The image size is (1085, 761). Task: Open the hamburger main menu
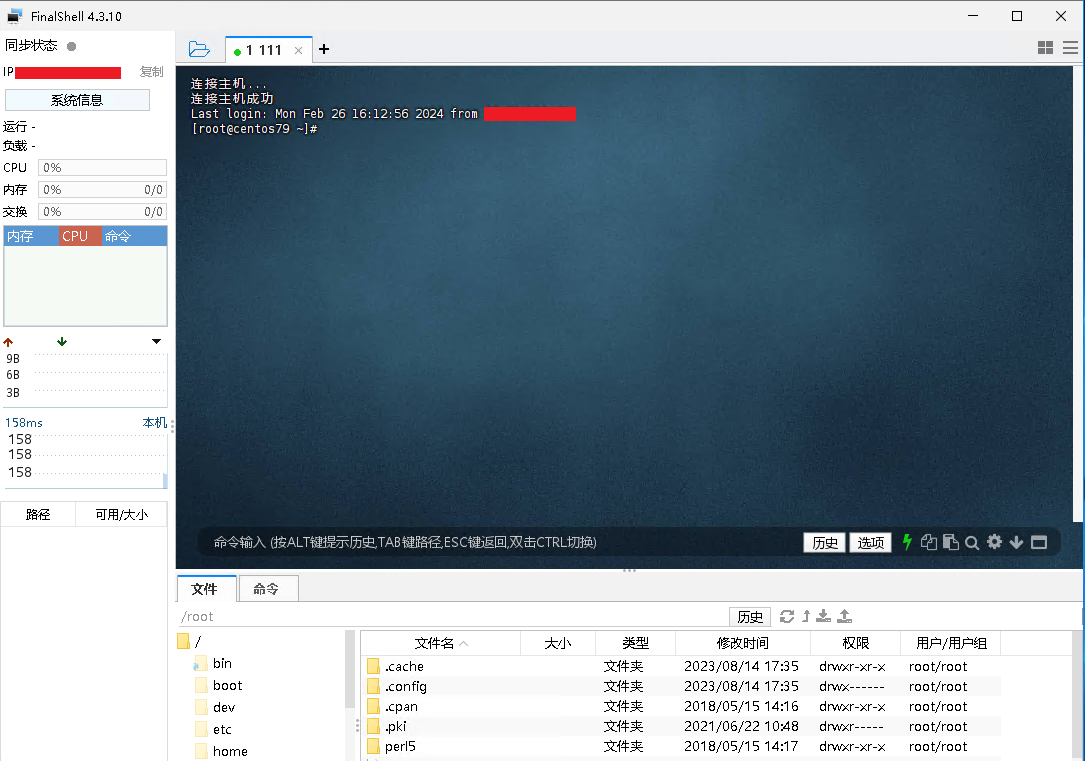(1070, 48)
